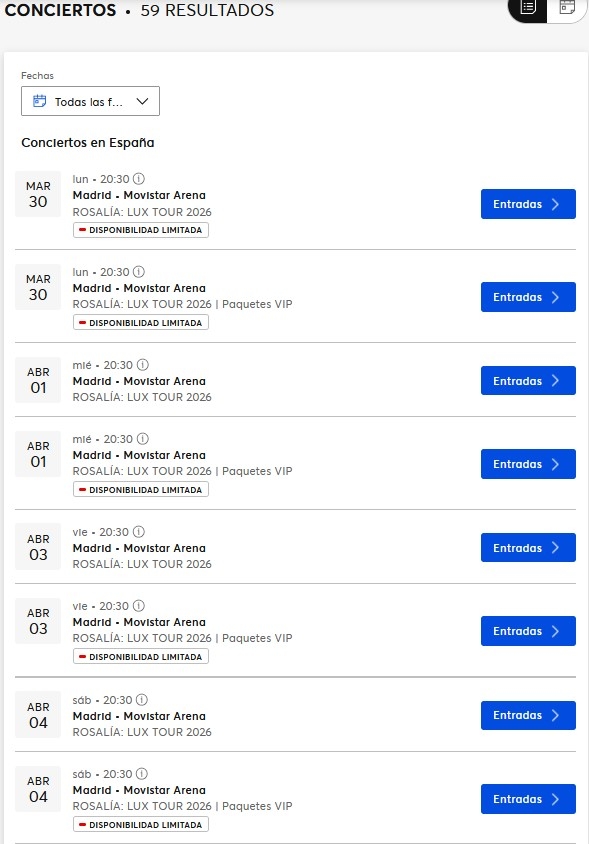Open the 'Todas las fechas' date filter
Viewport: 589px width, 844px height.
tap(90, 101)
